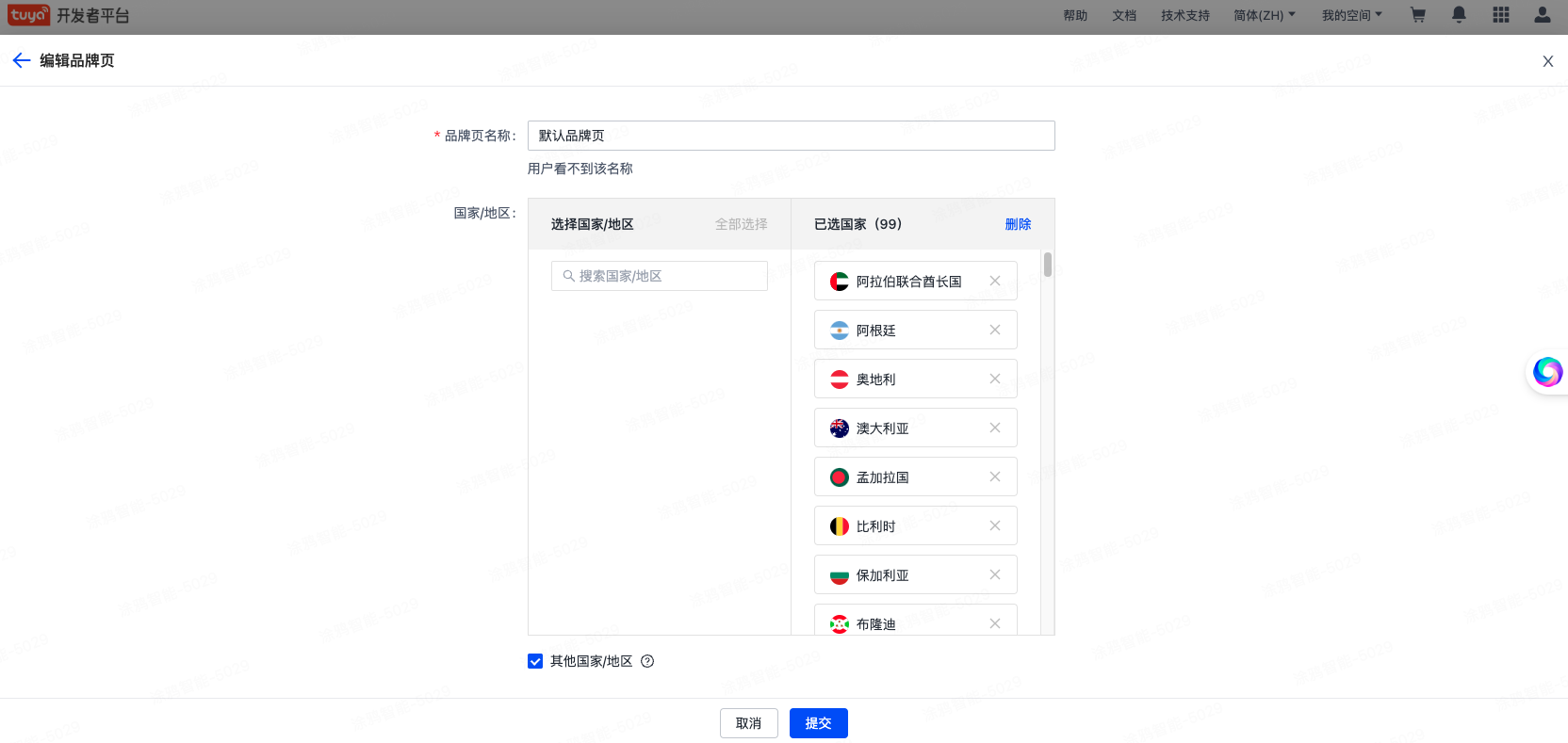Open the 文档 menu

1124,15
